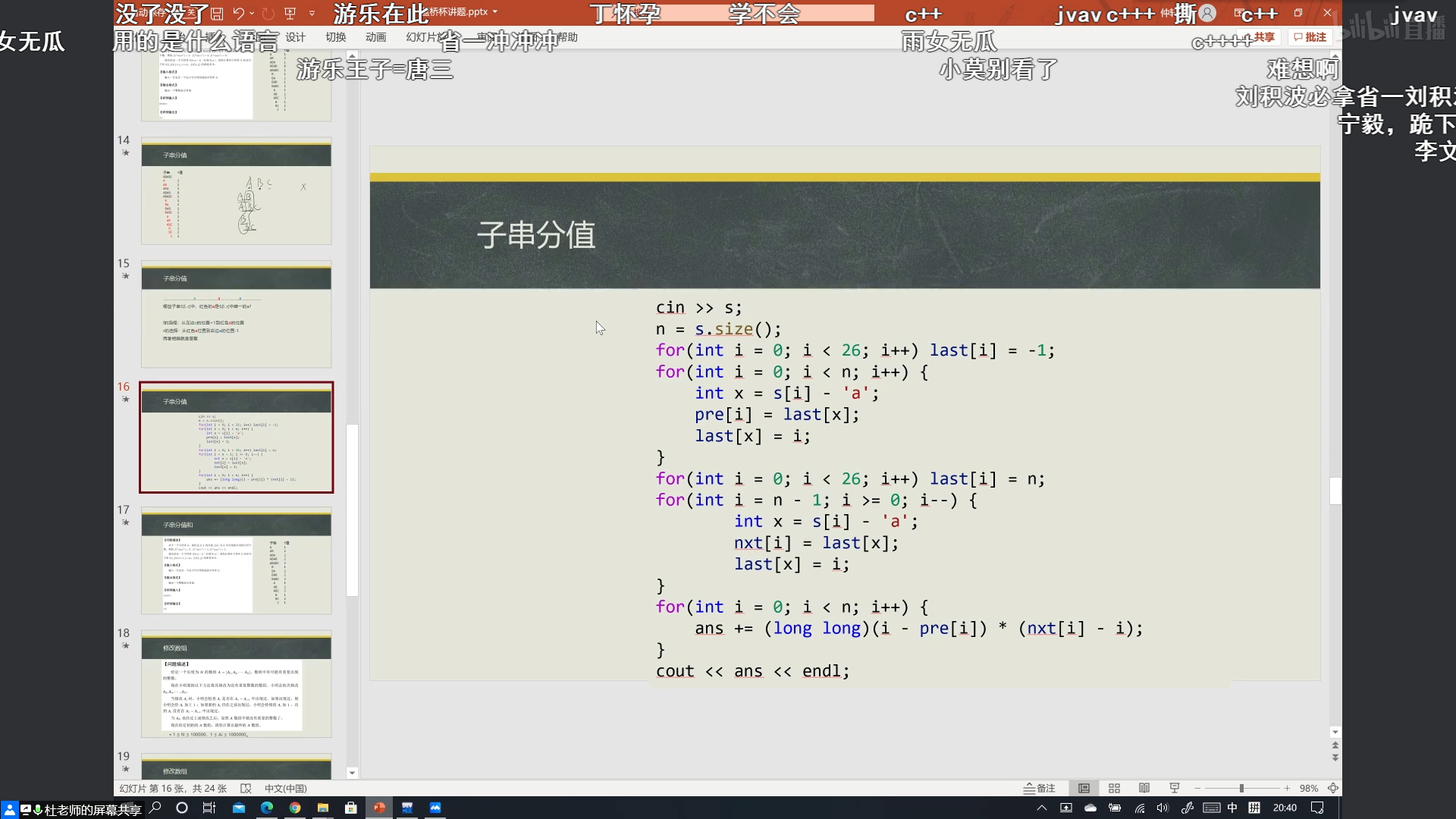
Task: Click the Save icon in title bar
Action: [x=218, y=14]
